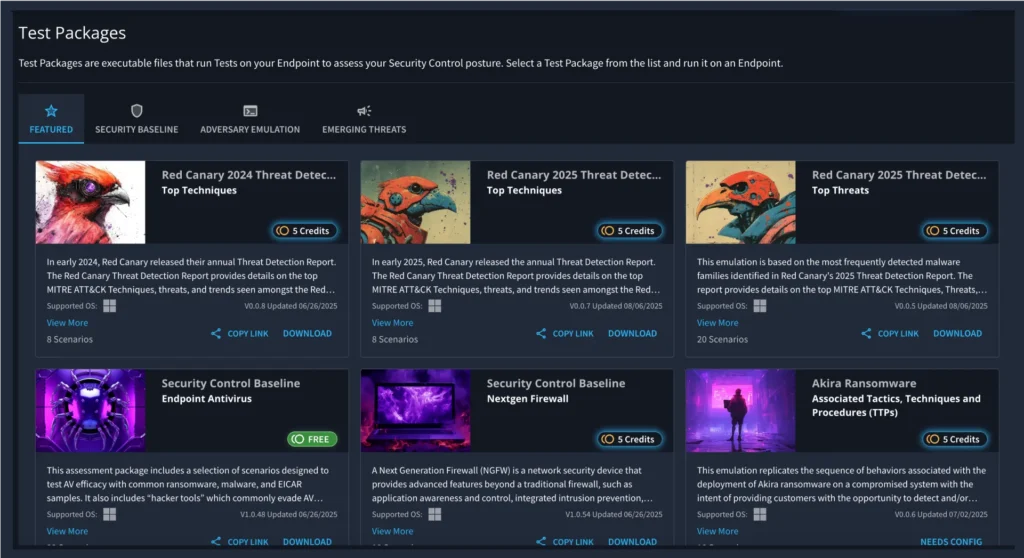Click Windows OS icon on Red Canary 2024 card
This screenshot has height=558, width=1024.
(x=110, y=306)
